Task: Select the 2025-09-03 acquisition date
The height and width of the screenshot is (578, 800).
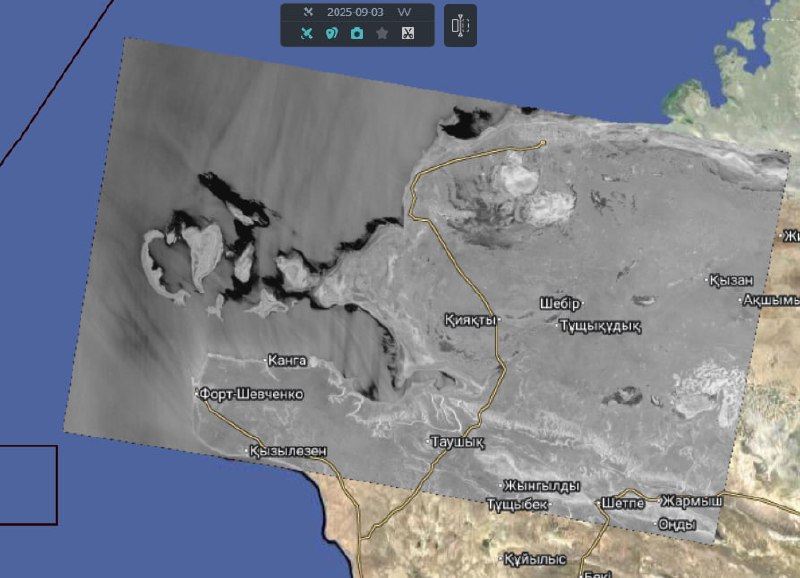Action: pyautogui.click(x=355, y=12)
